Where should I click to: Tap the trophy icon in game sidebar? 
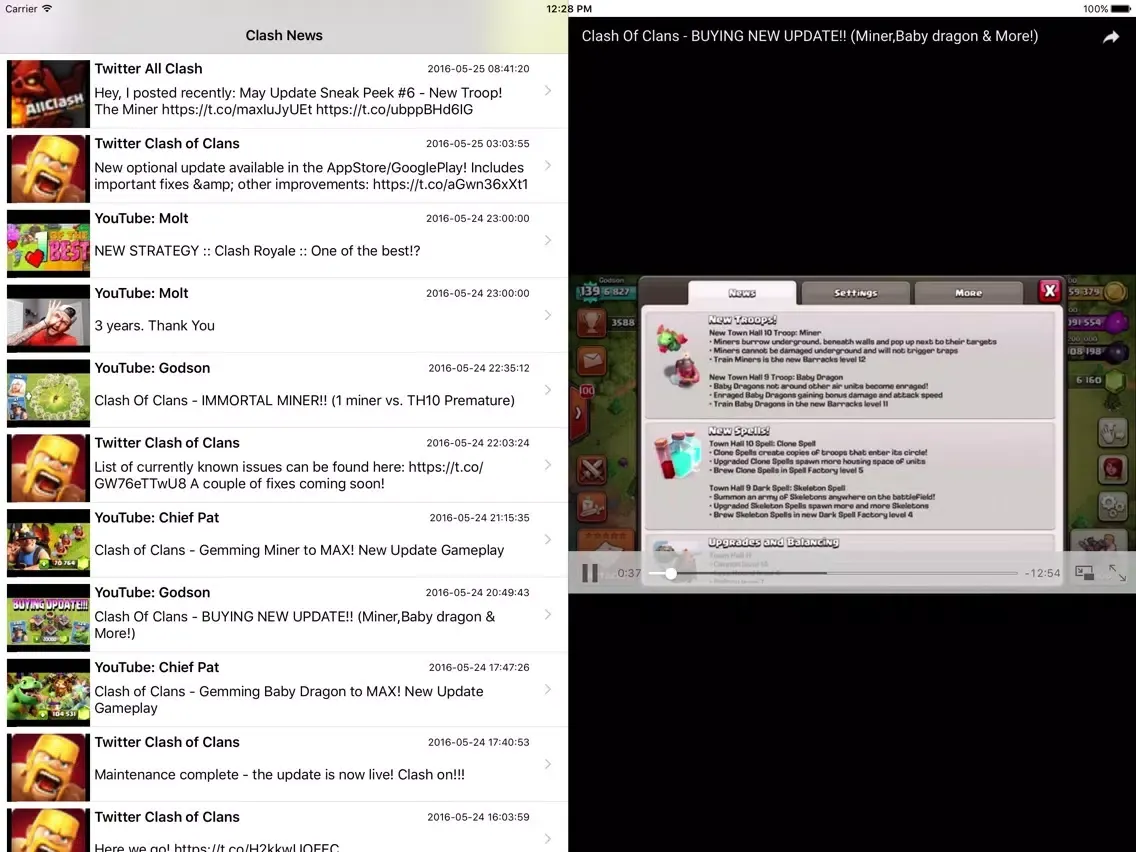[592, 322]
